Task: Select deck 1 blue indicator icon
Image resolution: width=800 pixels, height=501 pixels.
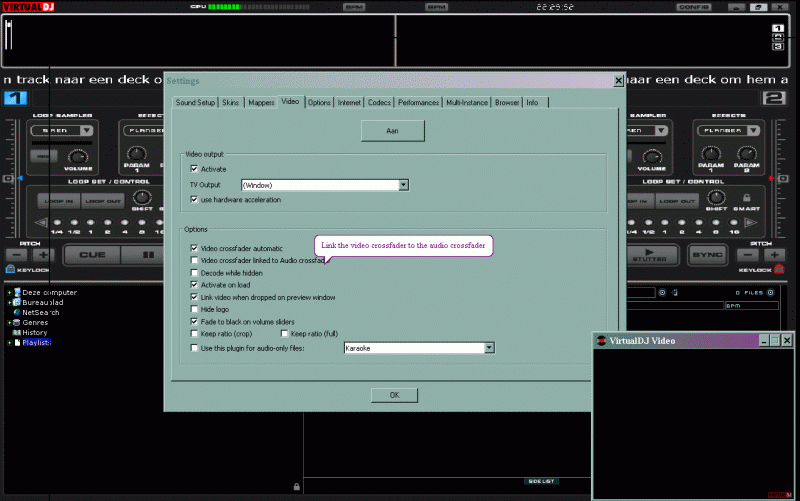Action: [15, 98]
